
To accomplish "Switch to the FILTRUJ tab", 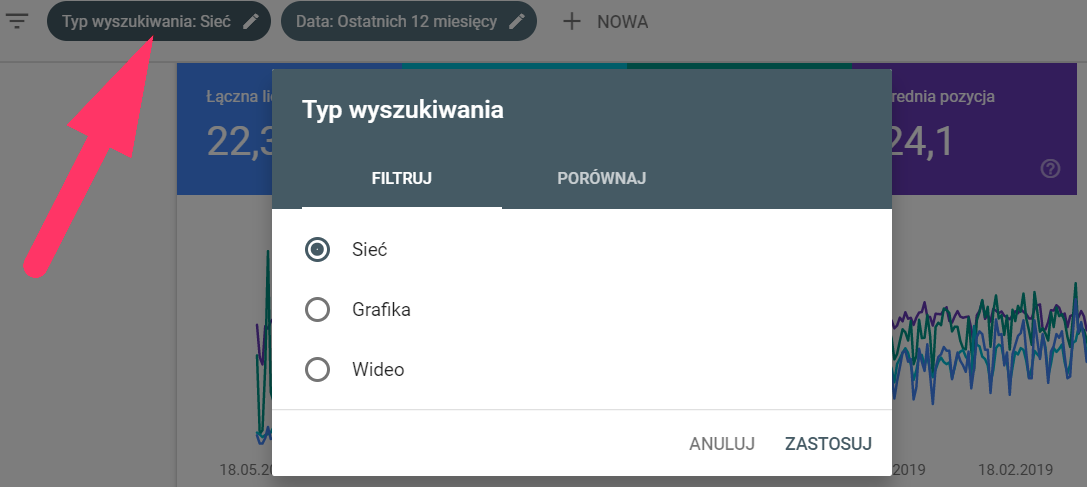I will point(402,179).
